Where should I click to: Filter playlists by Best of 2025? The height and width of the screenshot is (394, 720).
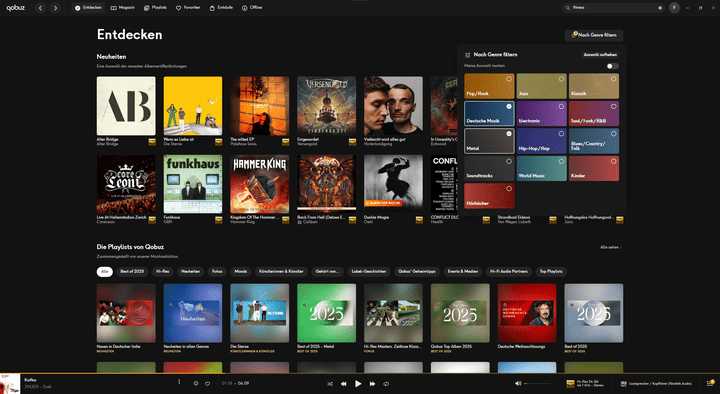click(132, 271)
